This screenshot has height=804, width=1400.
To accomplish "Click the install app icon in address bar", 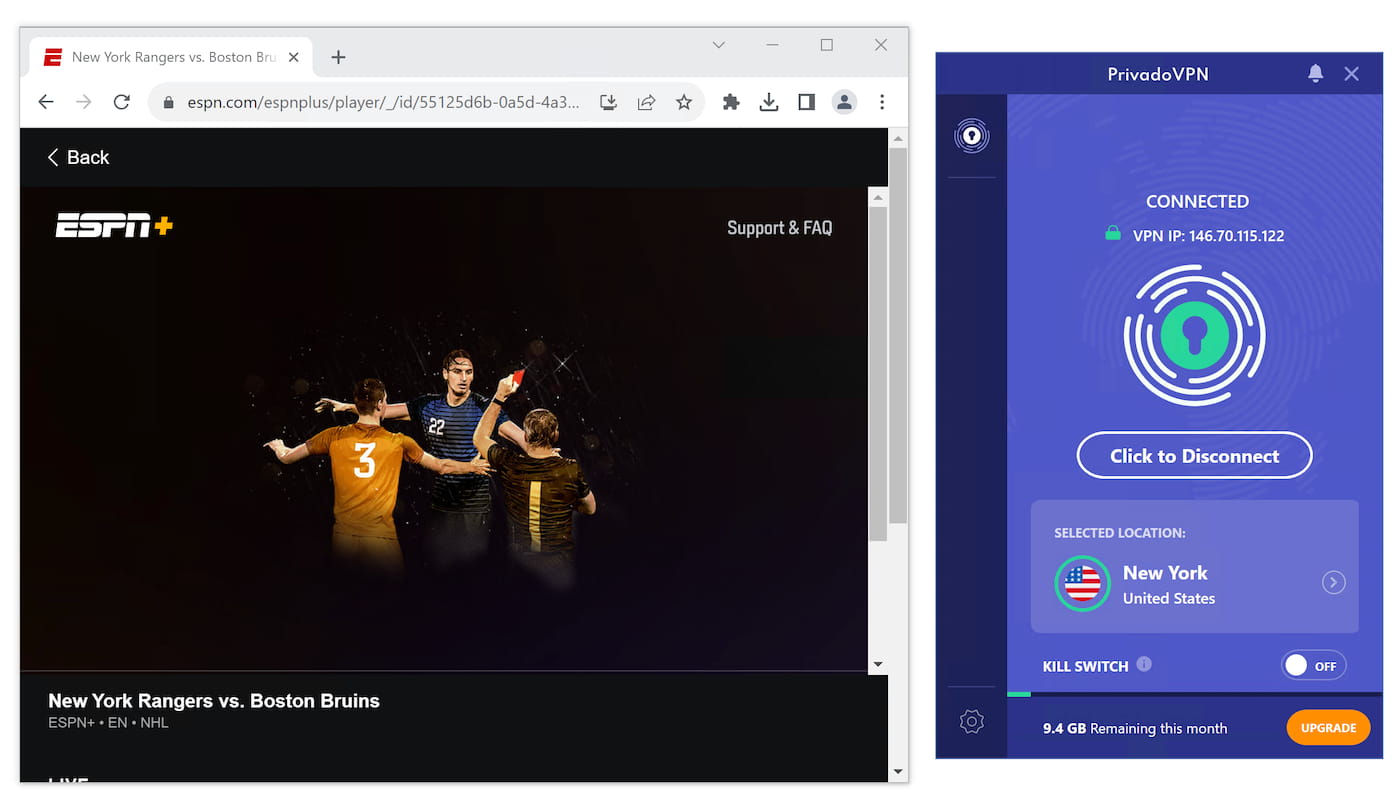I will point(608,102).
